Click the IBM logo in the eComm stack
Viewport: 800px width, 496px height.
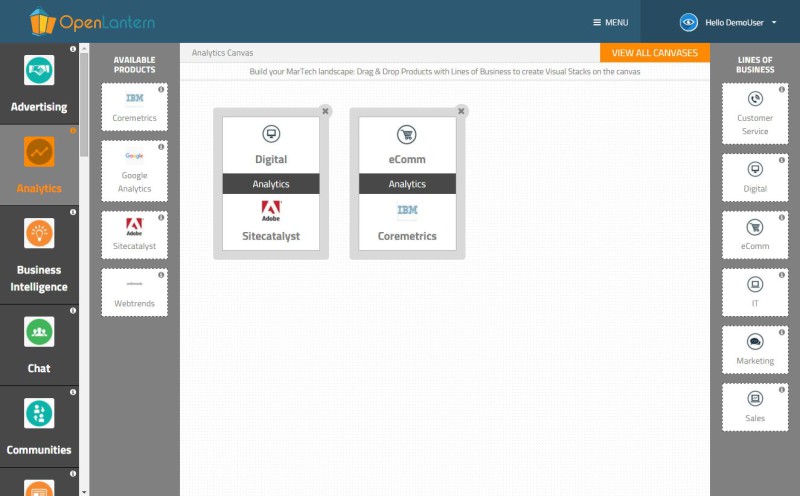(407, 210)
